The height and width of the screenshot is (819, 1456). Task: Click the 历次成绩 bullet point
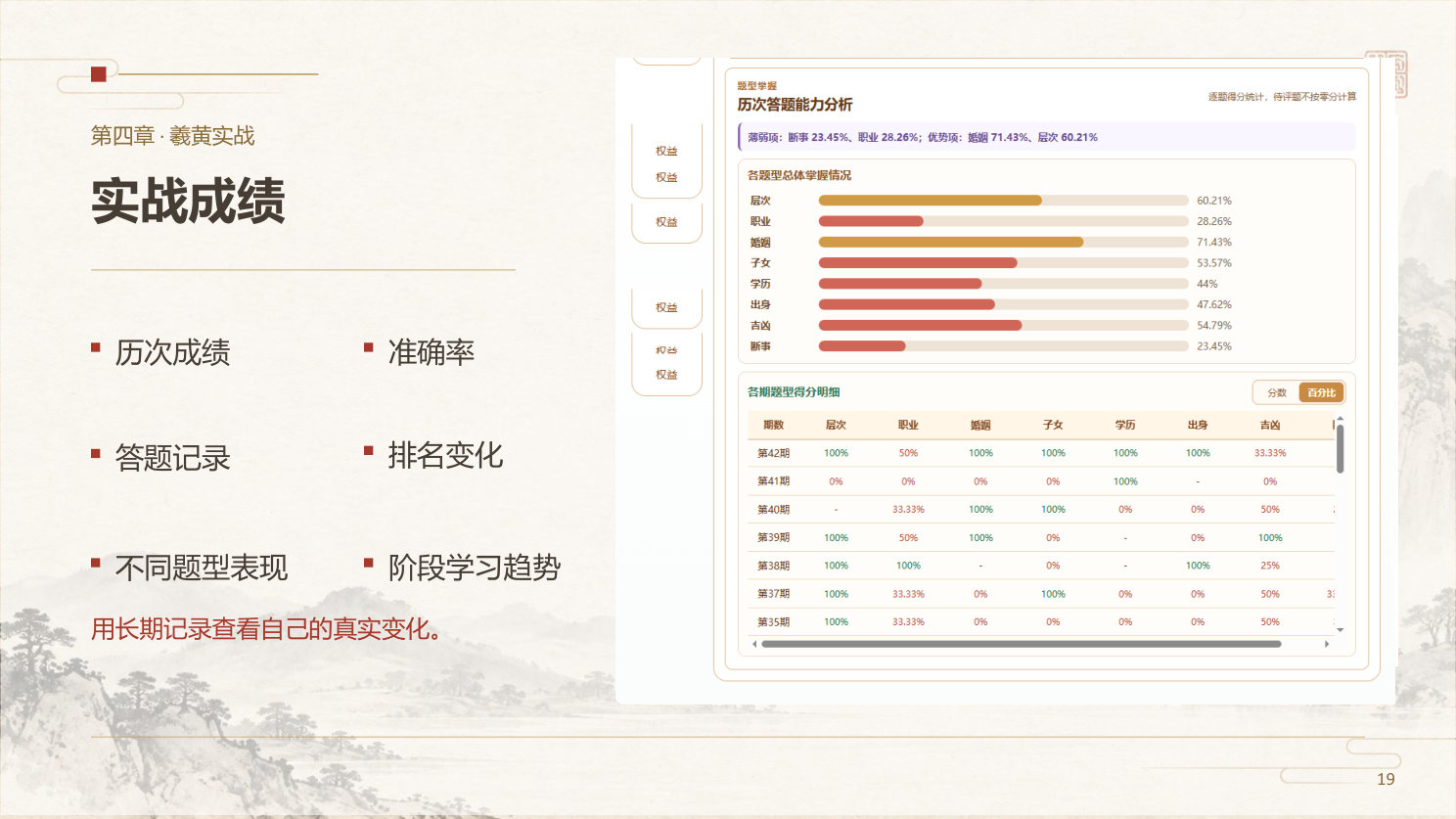(172, 352)
